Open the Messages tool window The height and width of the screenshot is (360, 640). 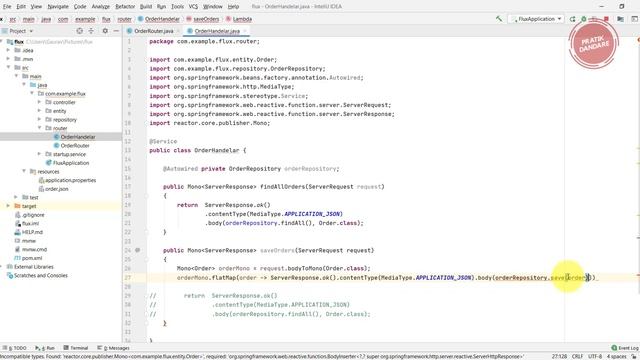click(x=113, y=348)
